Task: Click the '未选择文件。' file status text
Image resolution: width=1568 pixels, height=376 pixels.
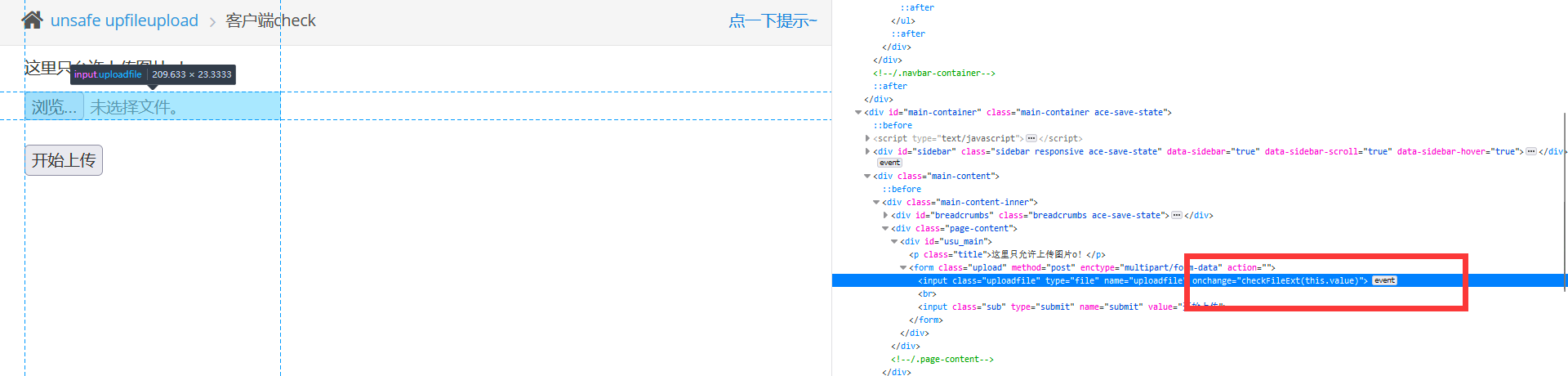Action: 135,107
